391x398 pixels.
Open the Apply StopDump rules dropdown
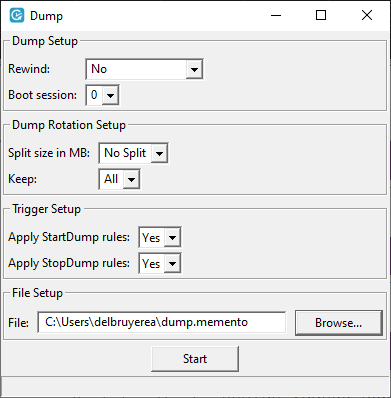point(160,263)
